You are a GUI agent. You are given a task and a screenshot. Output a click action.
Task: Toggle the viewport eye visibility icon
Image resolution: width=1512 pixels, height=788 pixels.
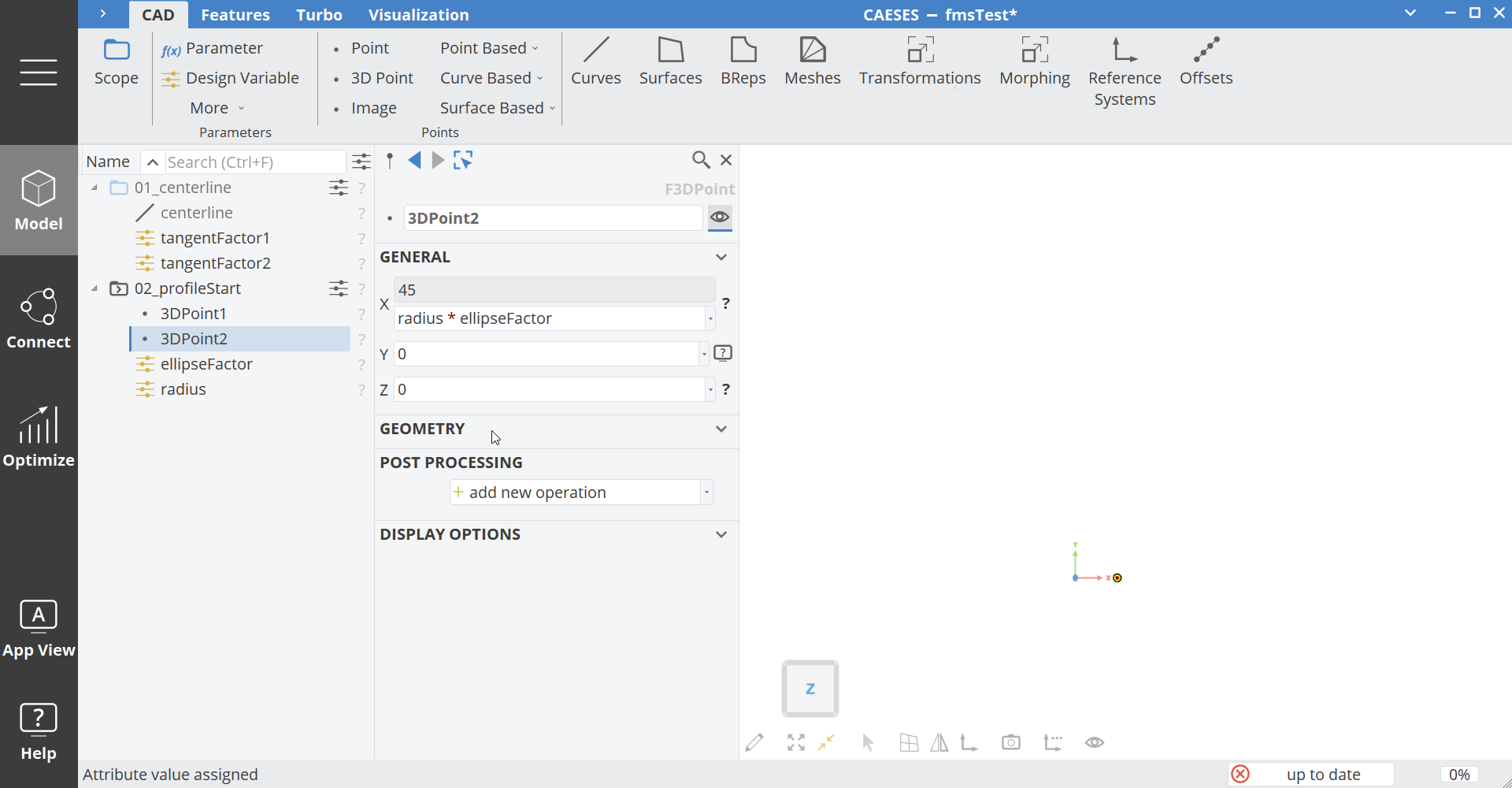(x=1094, y=742)
